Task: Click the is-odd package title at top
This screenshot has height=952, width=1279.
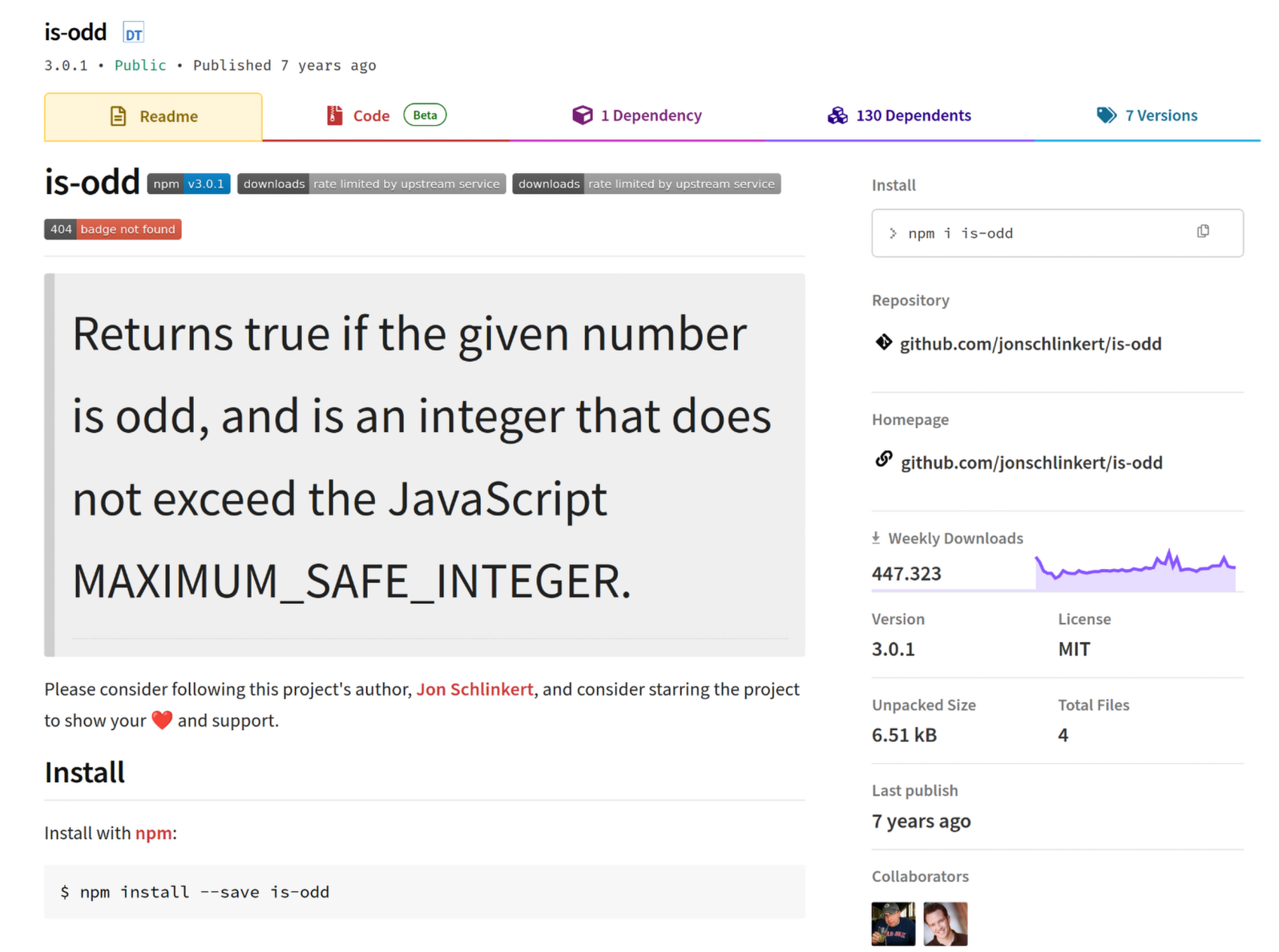Action: point(75,32)
